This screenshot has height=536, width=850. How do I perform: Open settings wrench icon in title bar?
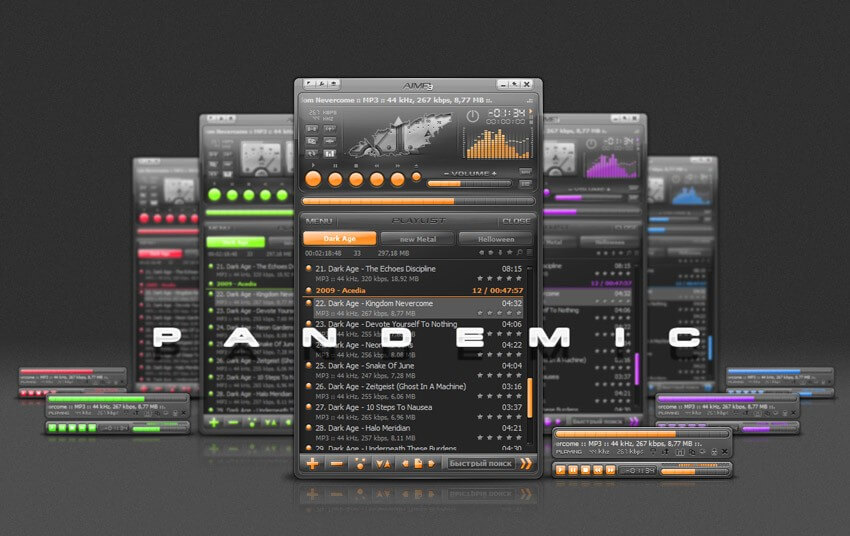tap(322, 83)
